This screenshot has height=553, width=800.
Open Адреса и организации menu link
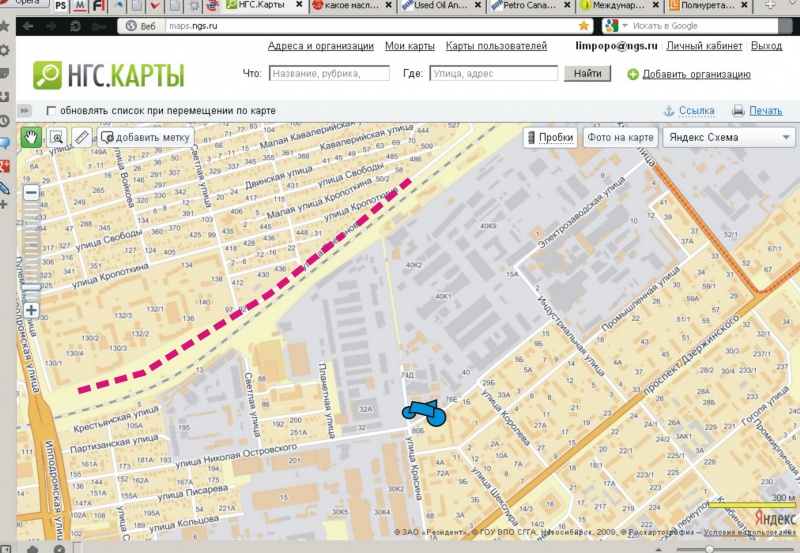pyautogui.click(x=320, y=46)
